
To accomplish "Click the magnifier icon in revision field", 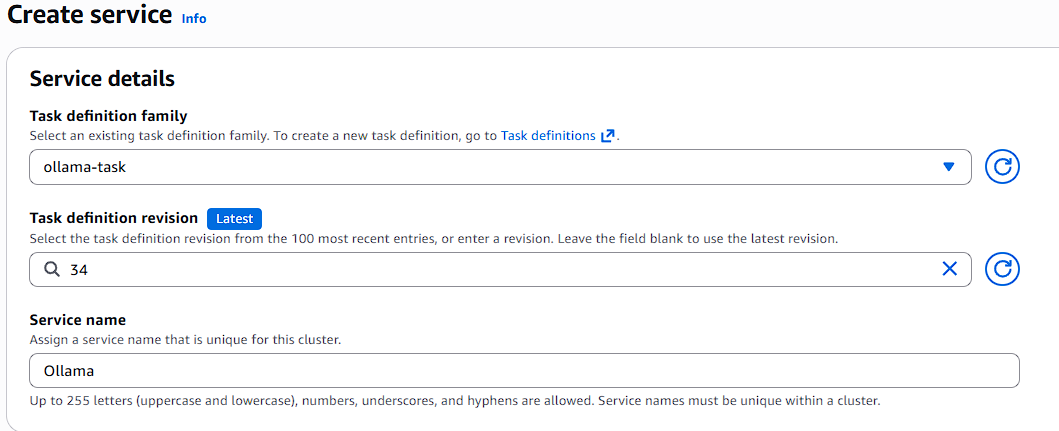I will 52,269.
